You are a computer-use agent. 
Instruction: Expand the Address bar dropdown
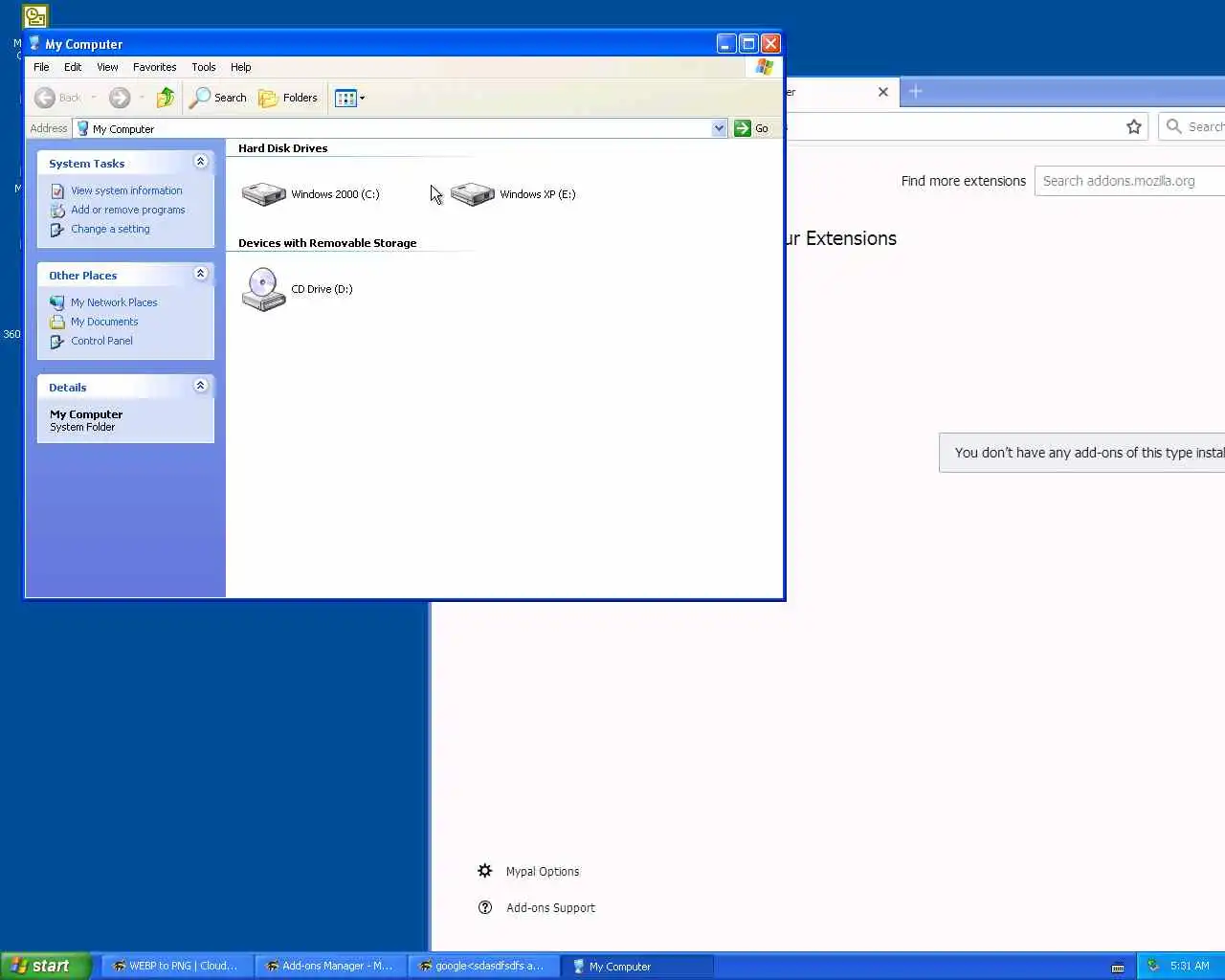(x=719, y=128)
